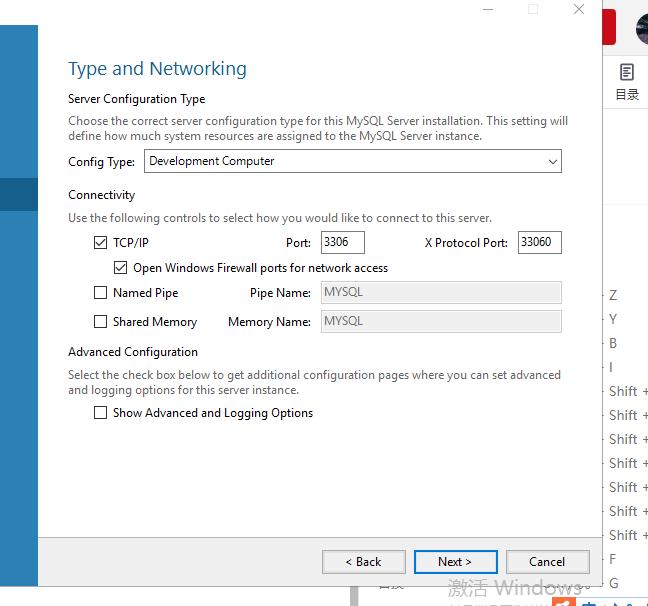This screenshot has height=606, width=648.
Task: Click the Port 3306 input field
Action: [343, 242]
